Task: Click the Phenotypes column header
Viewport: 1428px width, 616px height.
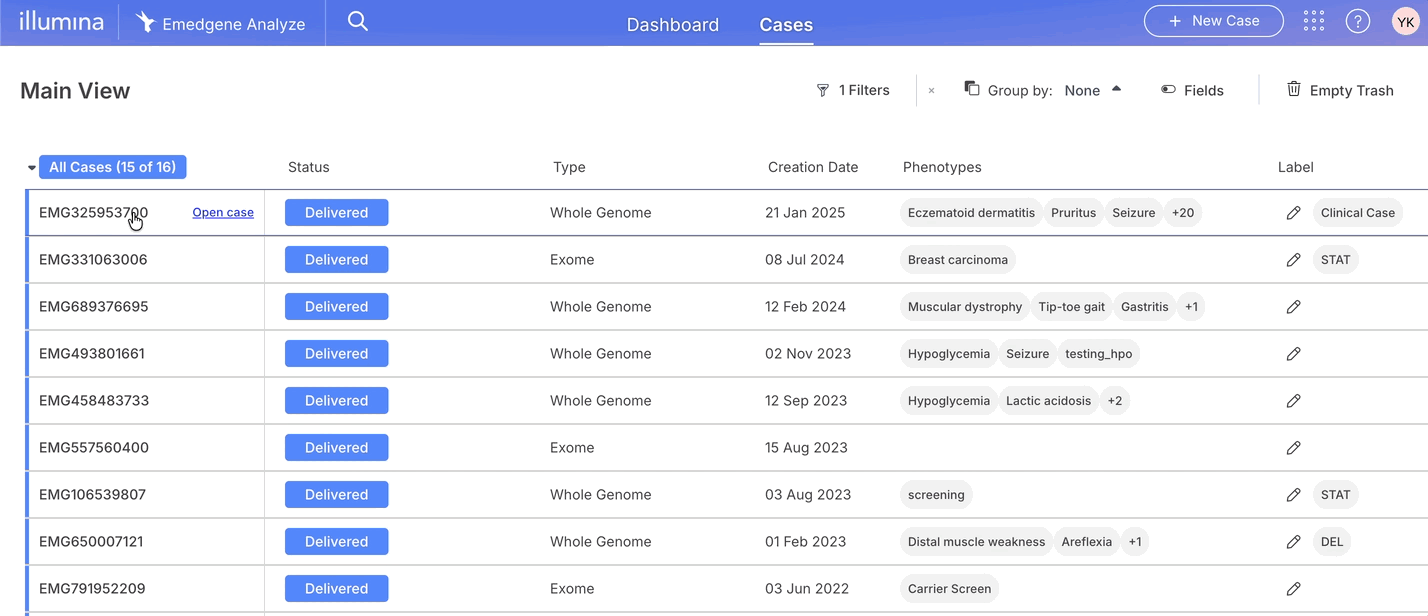Action: pyautogui.click(x=942, y=167)
